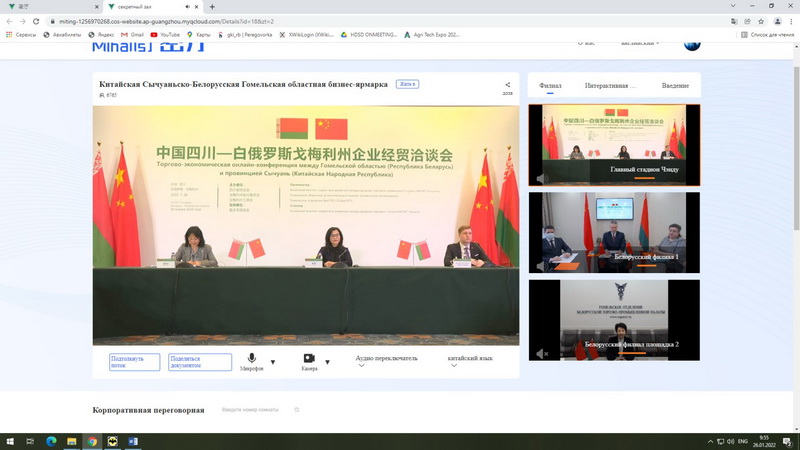
Task: Click the search magnifier icon by room number
Action: 296,410
